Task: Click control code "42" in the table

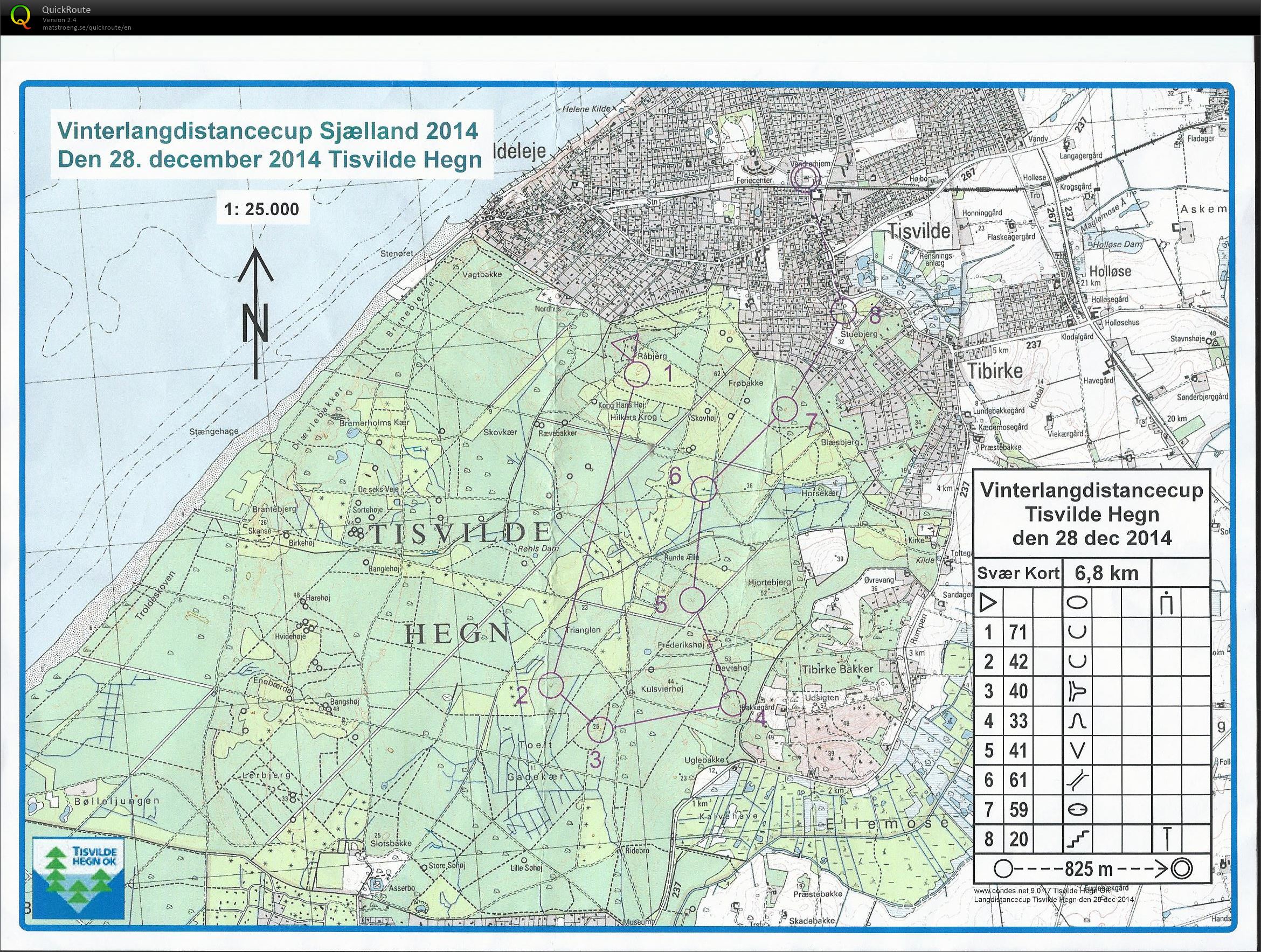Action: (x=1017, y=661)
